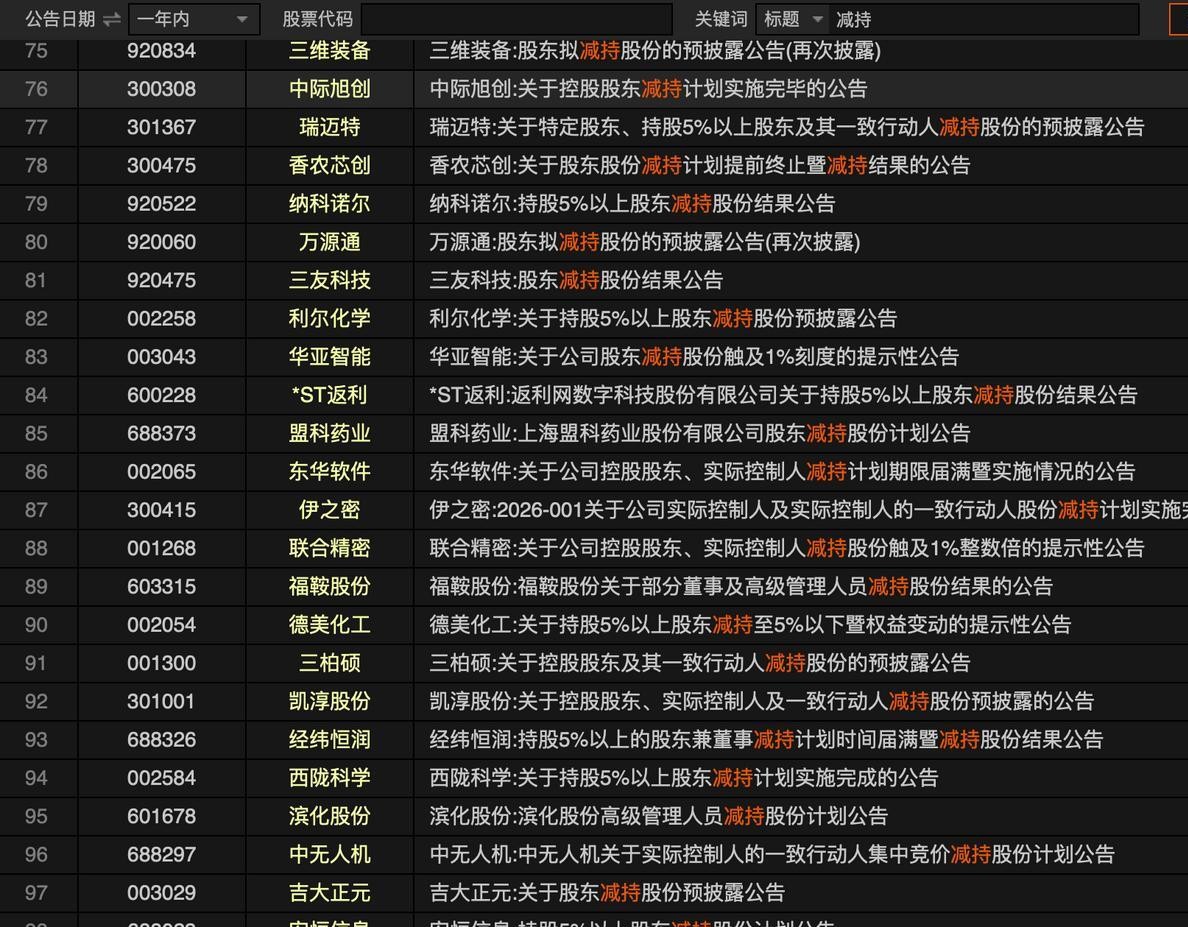The width and height of the screenshot is (1188, 927).
Task: Click stock code 002054
Action: [x=161, y=625]
